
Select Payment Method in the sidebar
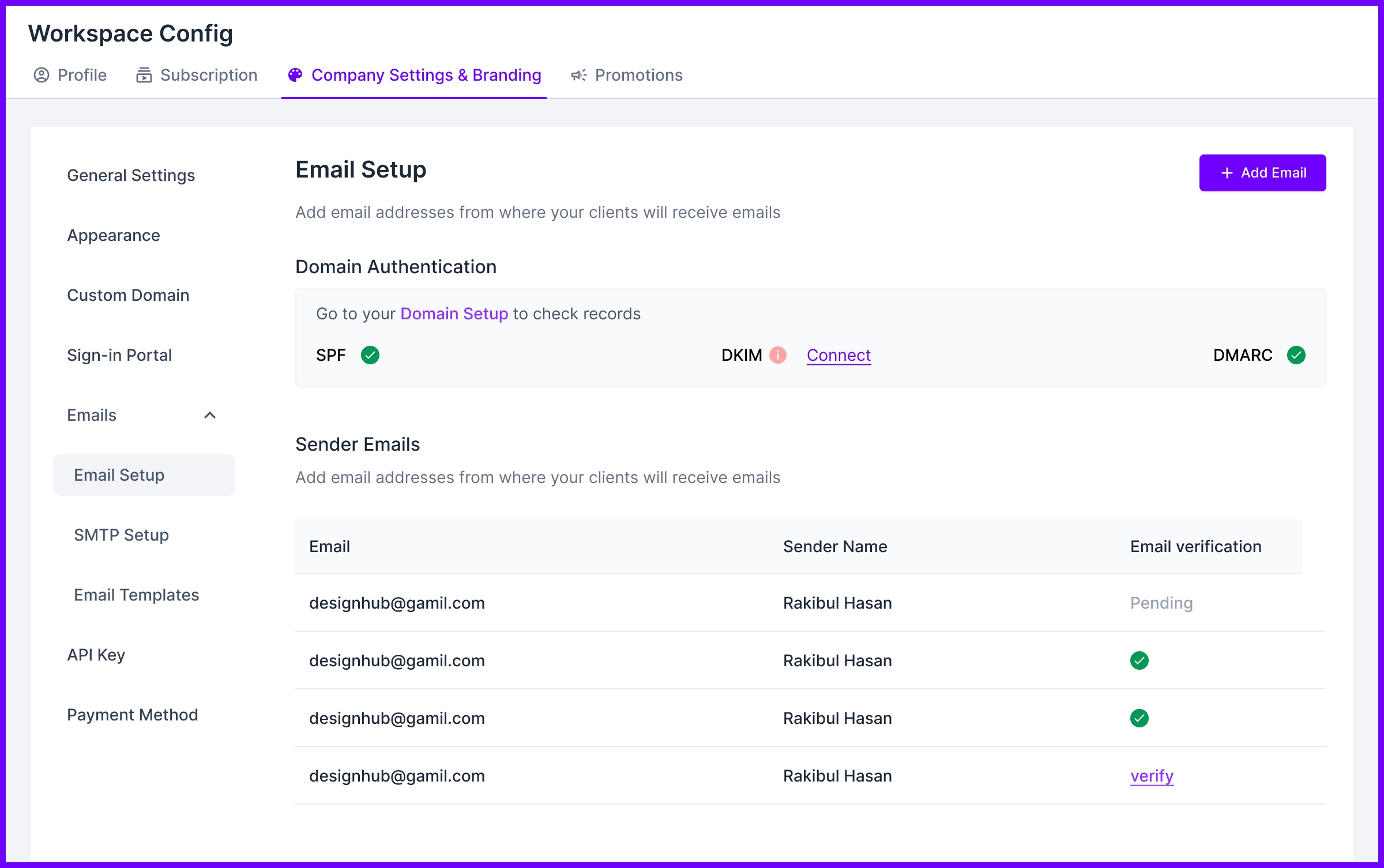click(132, 715)
